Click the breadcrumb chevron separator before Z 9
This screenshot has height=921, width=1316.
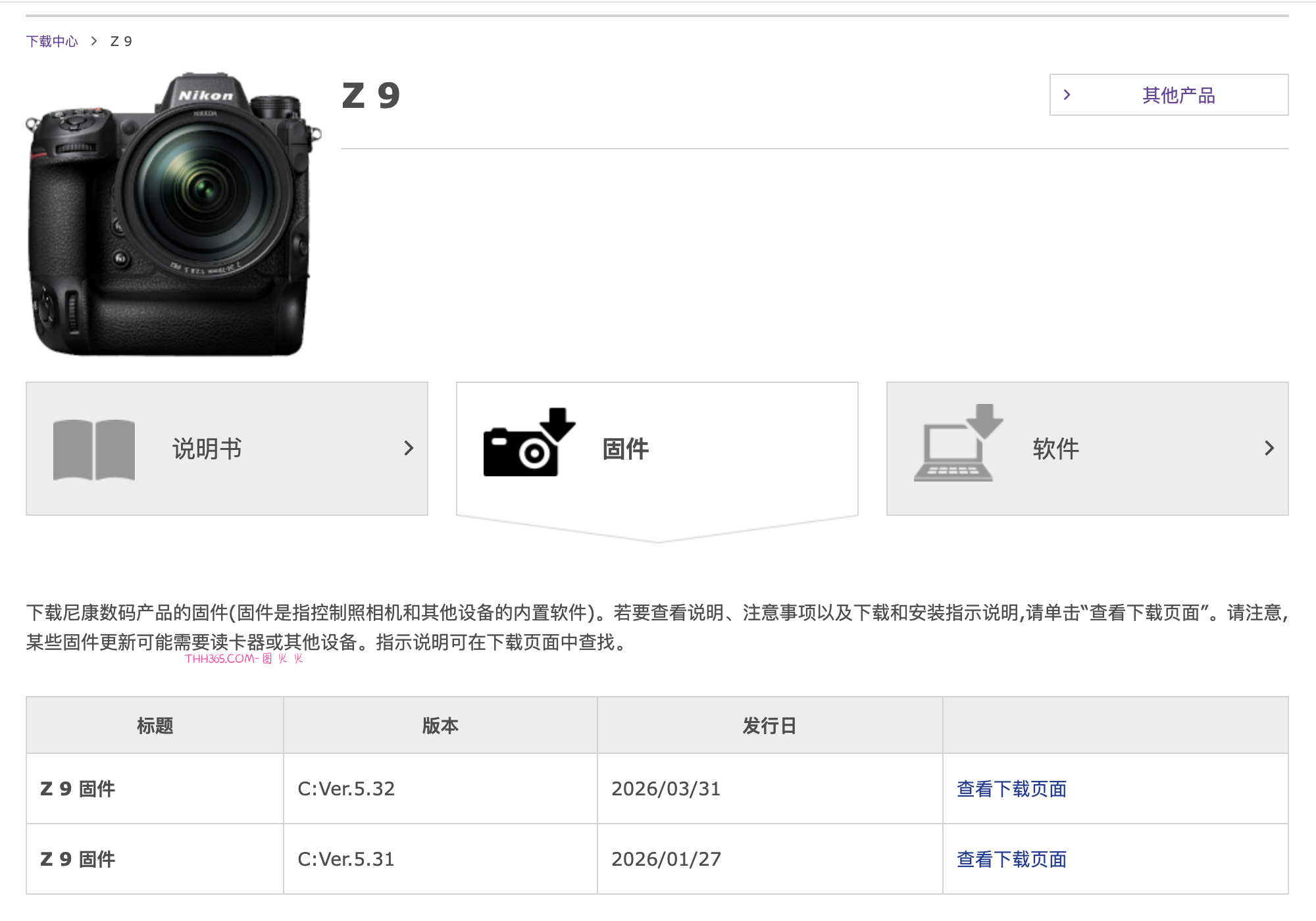tap(94, 41)
